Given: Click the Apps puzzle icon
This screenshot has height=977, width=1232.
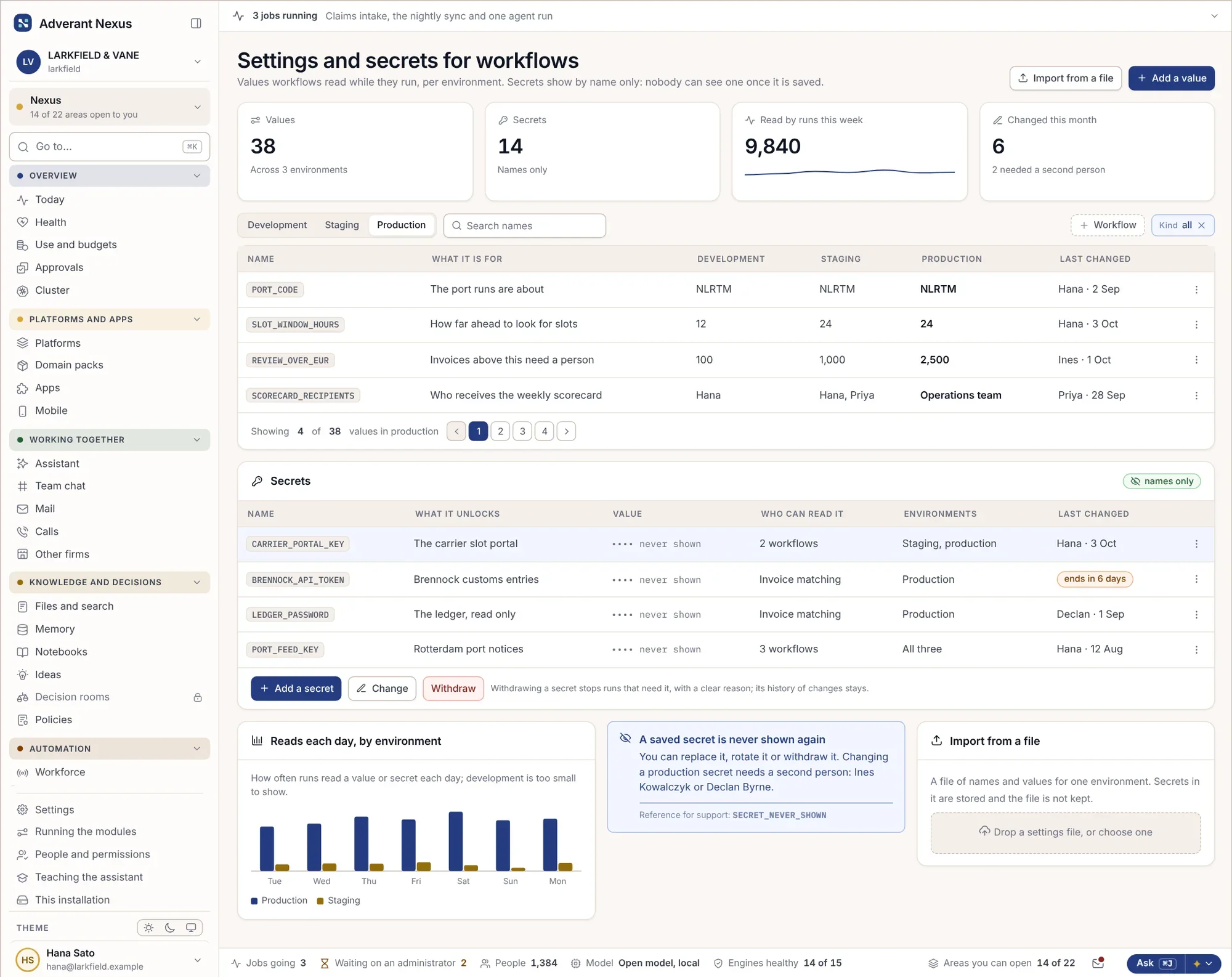Looking at the screenshot, I should click(23, 388).
